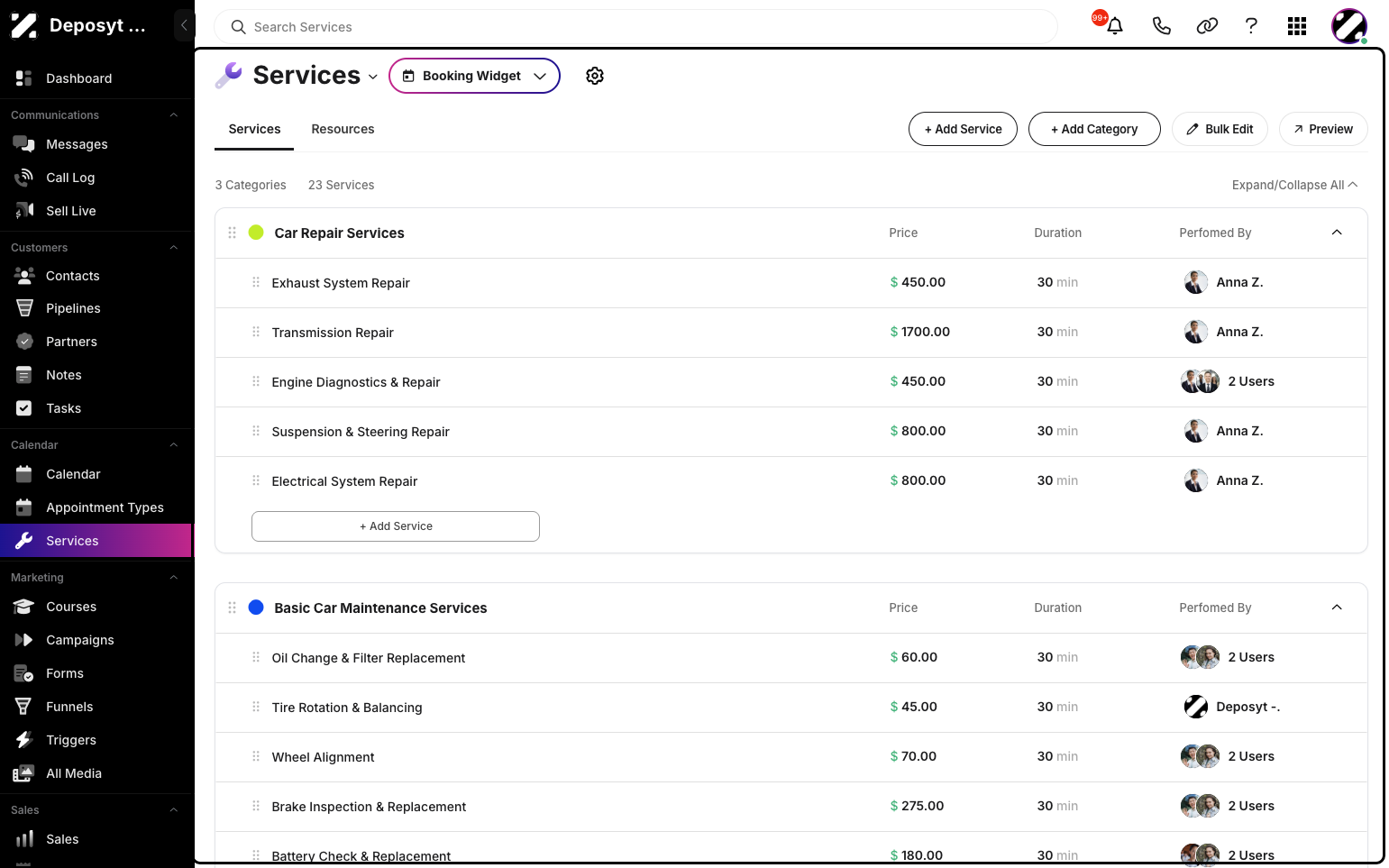Click the Preview button

pos(1323,129)
